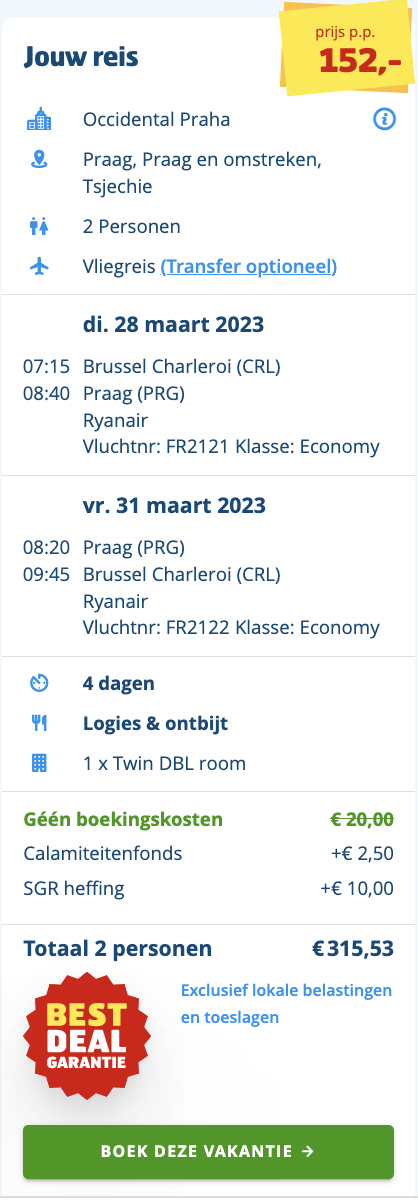Image resolution: width=418 pixels, height=1200 pixels.
Task: Click the Totaal 2 personen amount €315,53
Action: (353, 948)
